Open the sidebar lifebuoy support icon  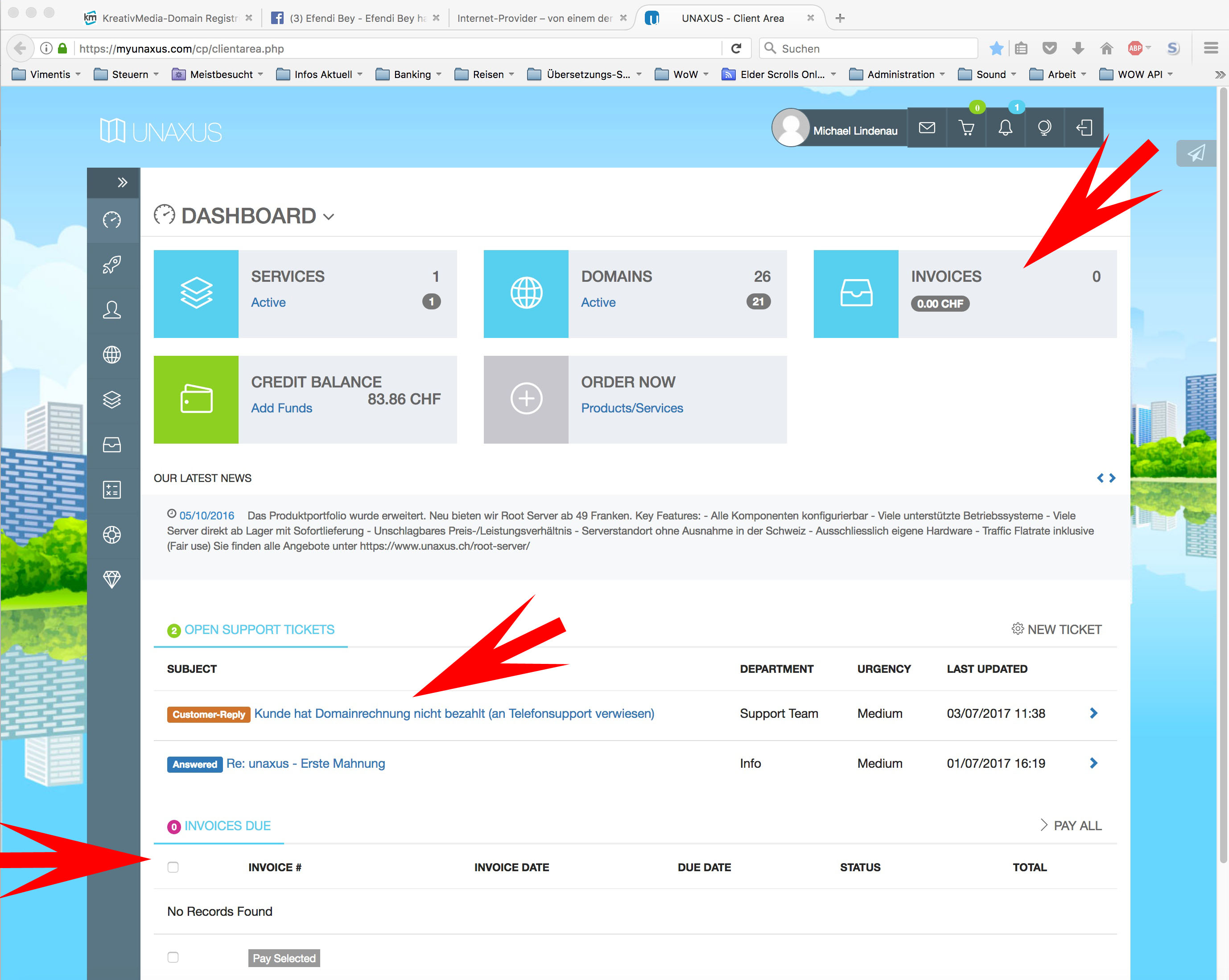click(112, 535)
